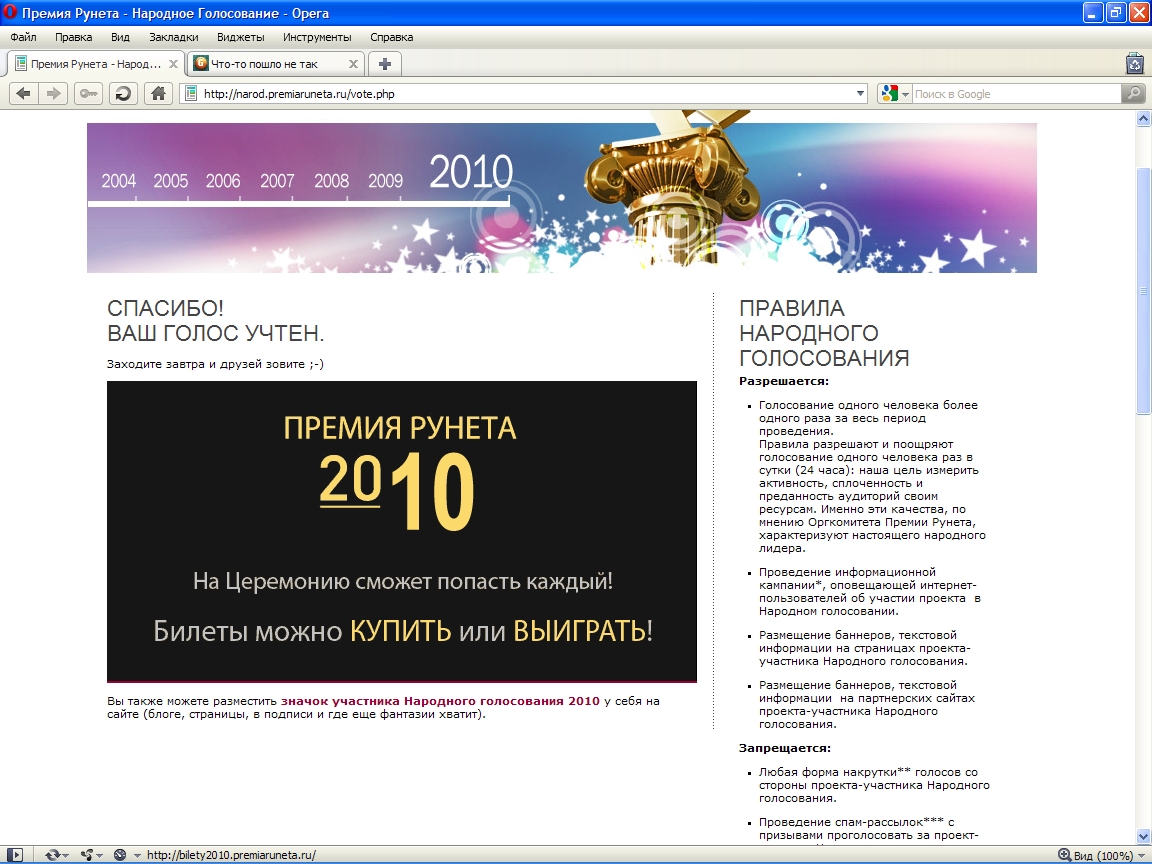Click the СПАСИБО! ВАШ ГОЛОС УЧТЕН heading
1152x864 pixels.
click(x=215, y=320)
